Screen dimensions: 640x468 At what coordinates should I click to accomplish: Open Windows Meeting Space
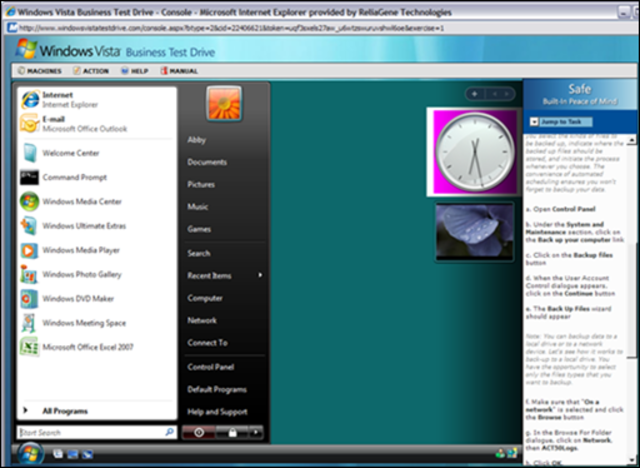click(97, 323)
